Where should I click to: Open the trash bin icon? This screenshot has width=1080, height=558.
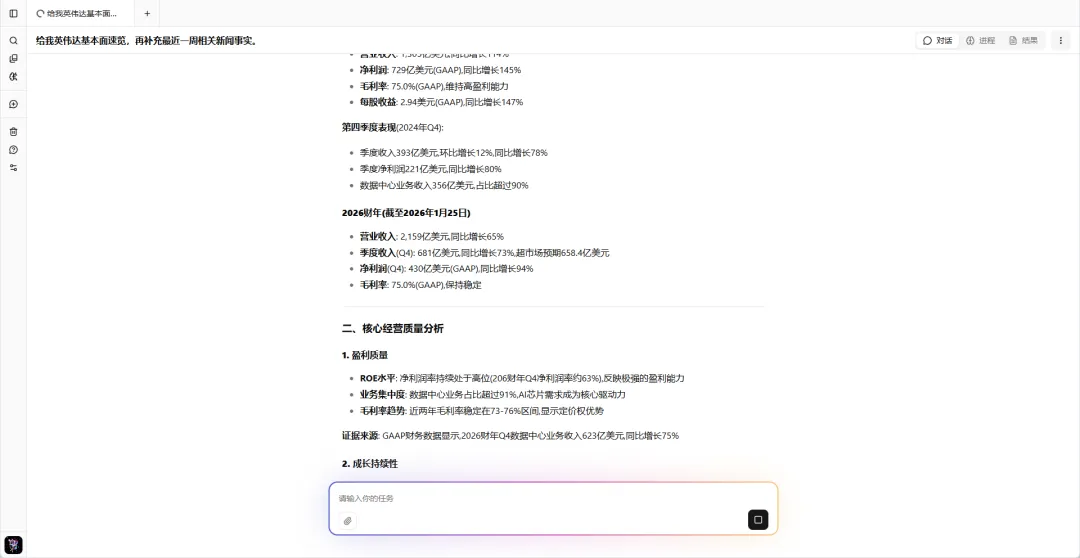(13, 132)
